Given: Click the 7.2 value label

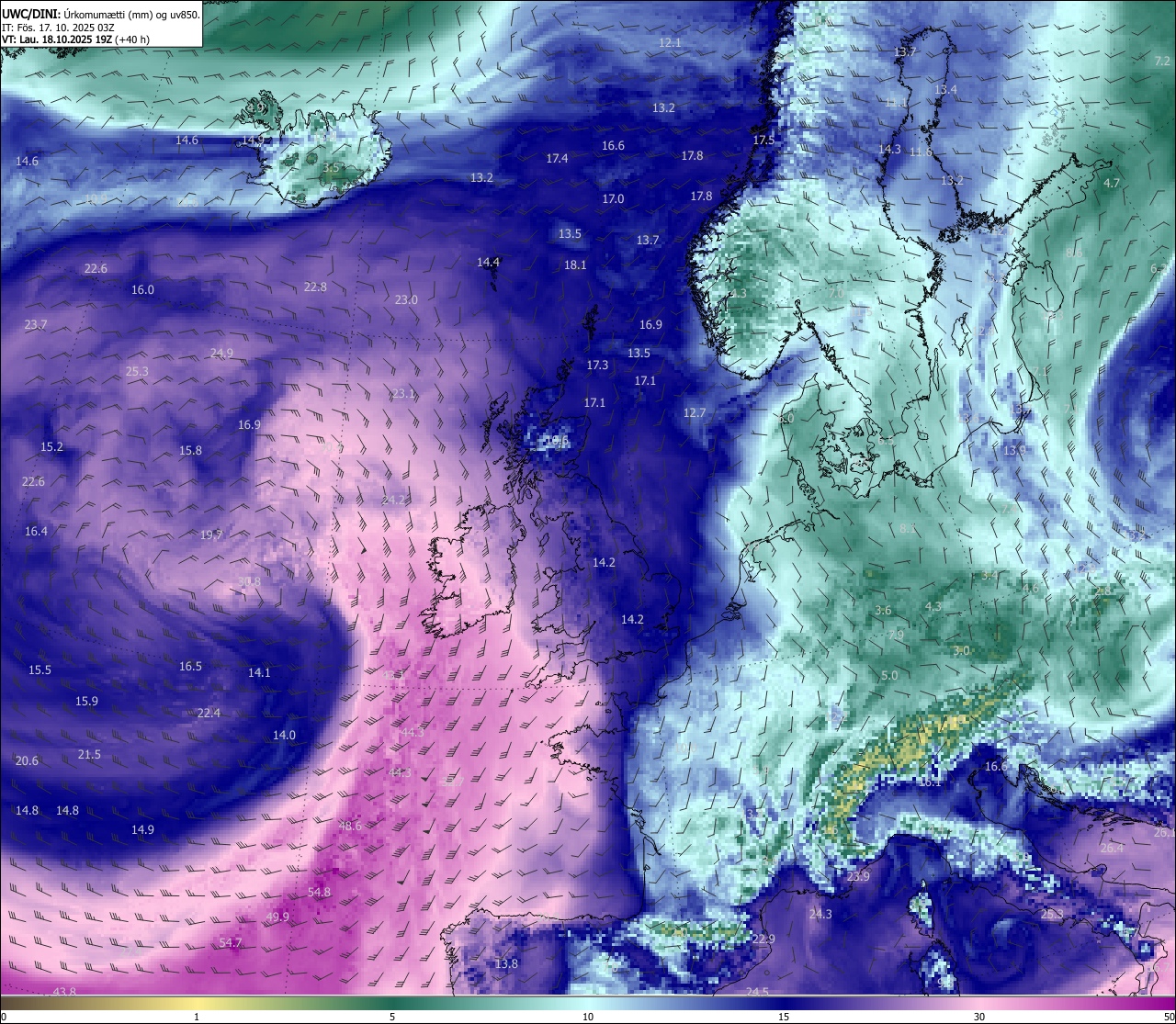Looking at the screenshot, I should point(1162,62).
